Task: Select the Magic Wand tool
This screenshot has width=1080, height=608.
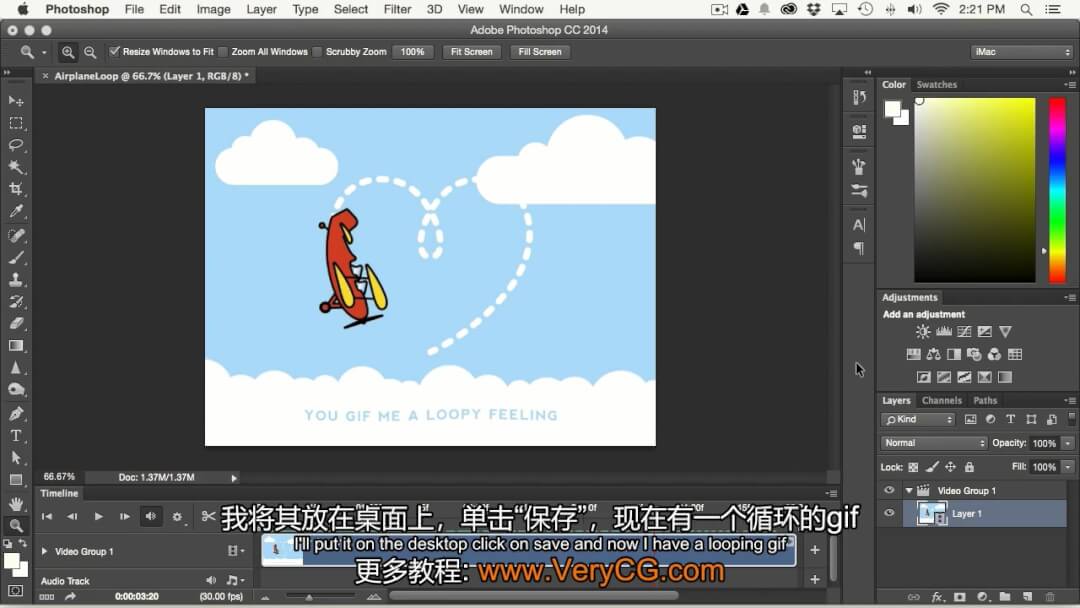Action: point(16,167)
